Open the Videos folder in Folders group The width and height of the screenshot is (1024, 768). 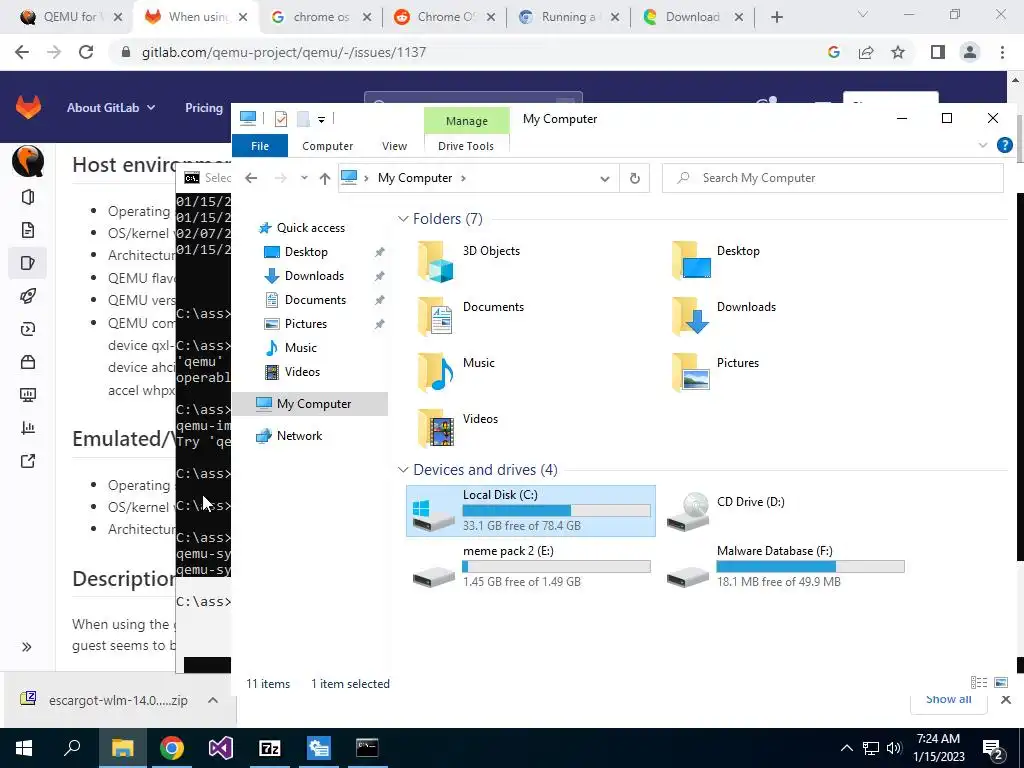pos(458,428)
